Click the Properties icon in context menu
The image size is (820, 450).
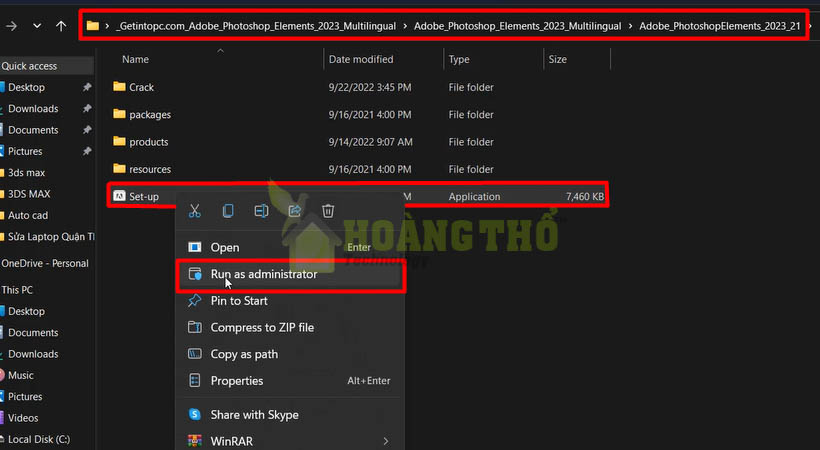[x=195, y=380]
